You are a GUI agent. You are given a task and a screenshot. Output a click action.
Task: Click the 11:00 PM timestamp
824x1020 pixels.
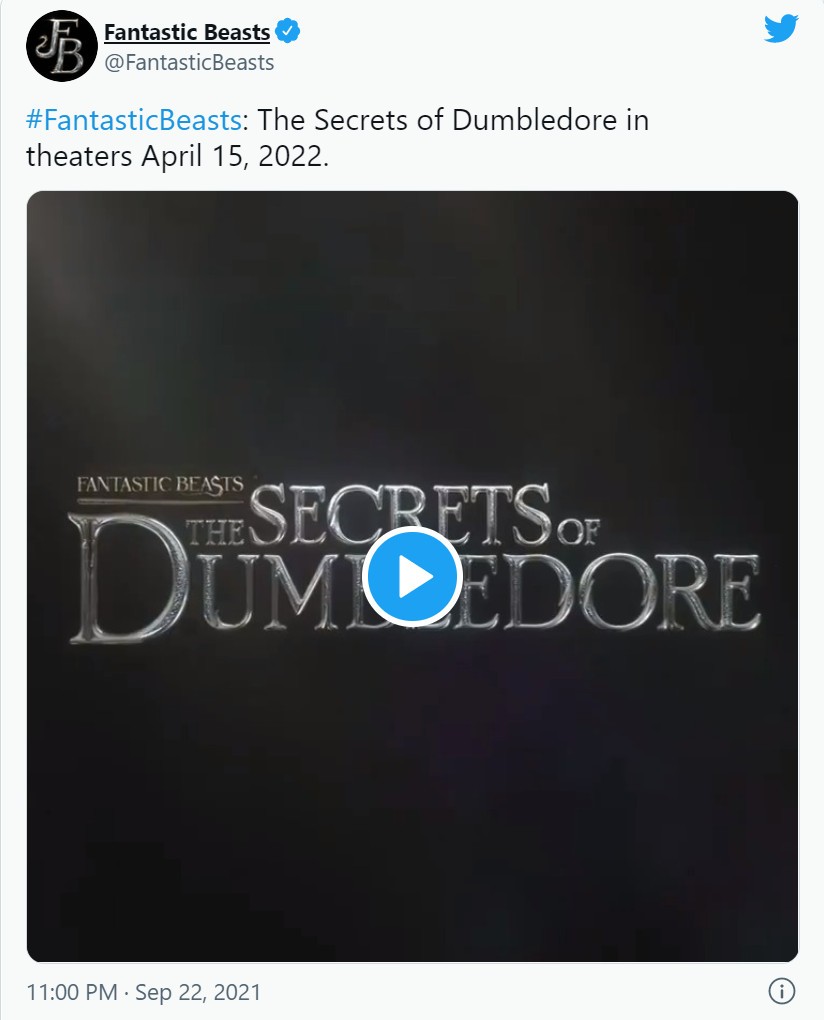click(72, 992)
